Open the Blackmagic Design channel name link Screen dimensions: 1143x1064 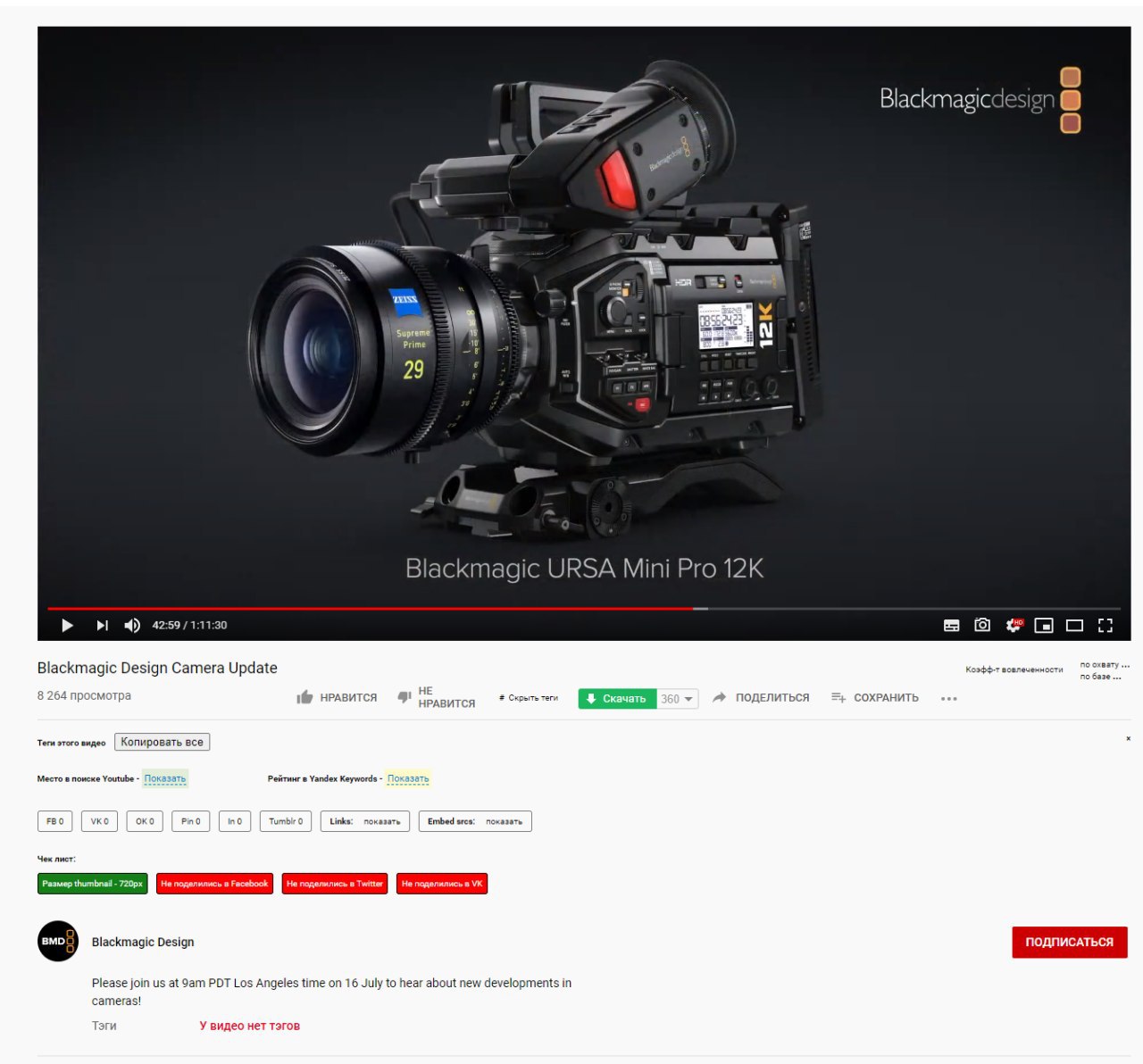(143, 942)
